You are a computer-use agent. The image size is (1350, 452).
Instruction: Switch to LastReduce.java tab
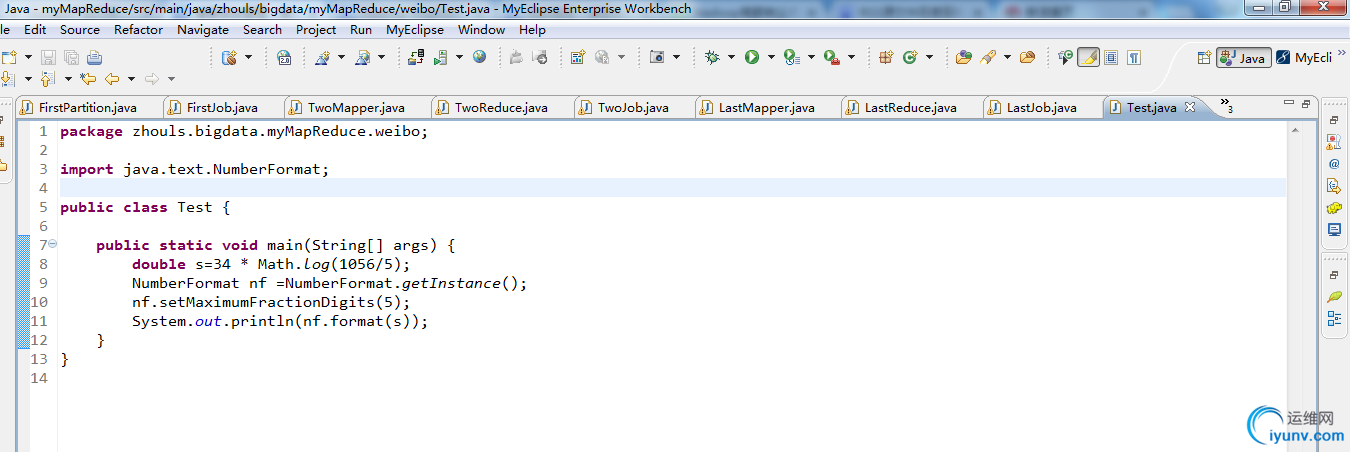click(x=910, y=107)
